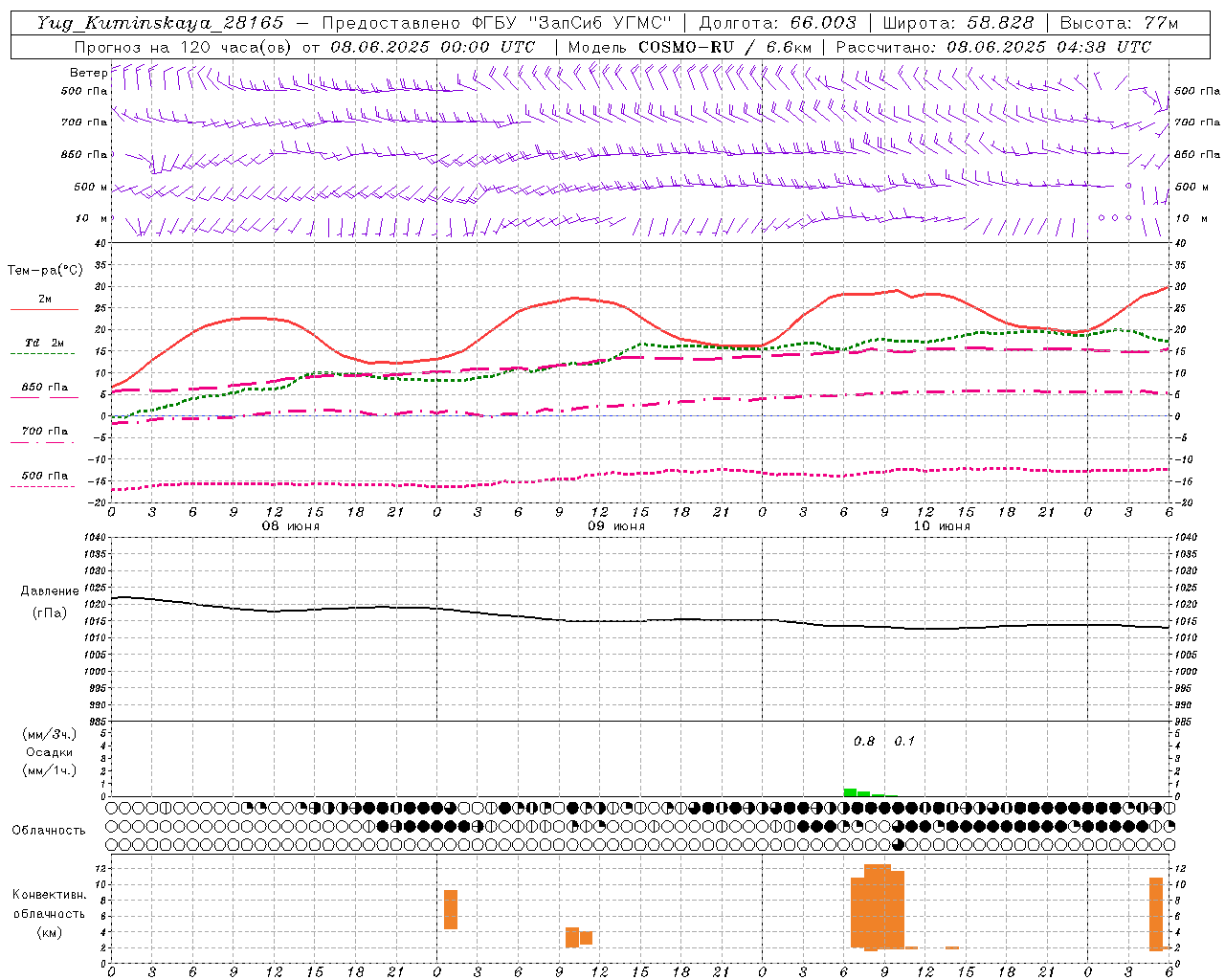The width and height of the screenshot is (1225, 980).
Task: Click the 0.1 precipitation amount value
Action: point(904,742)
